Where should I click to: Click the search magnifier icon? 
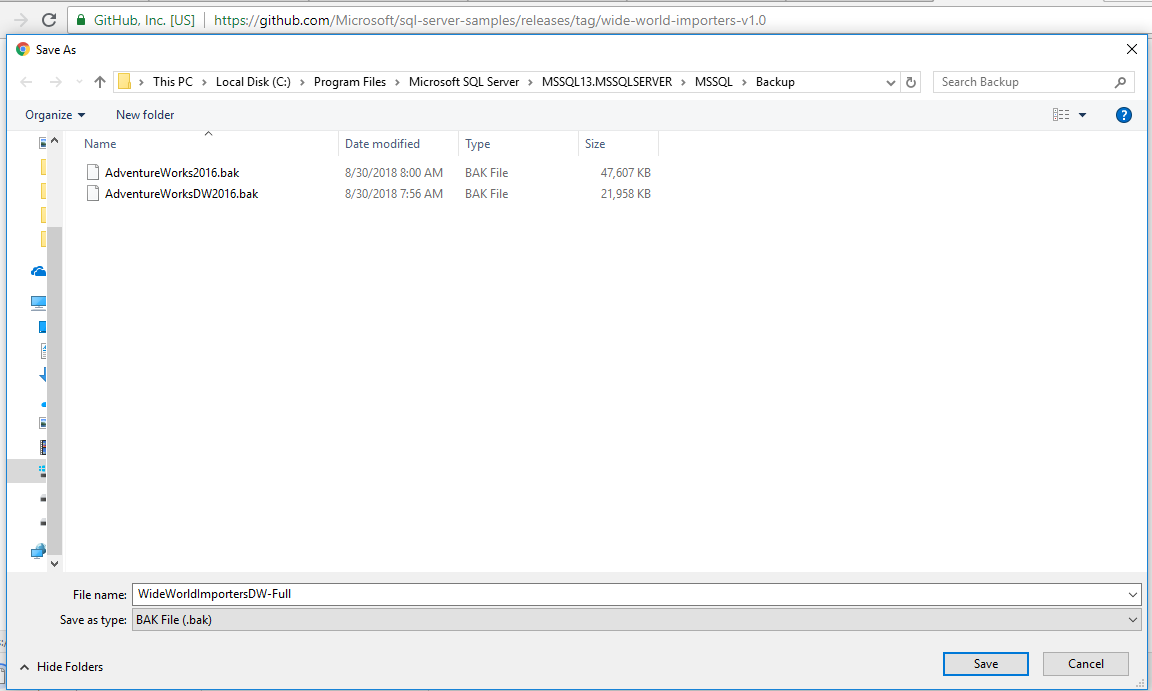(1120, 82)
